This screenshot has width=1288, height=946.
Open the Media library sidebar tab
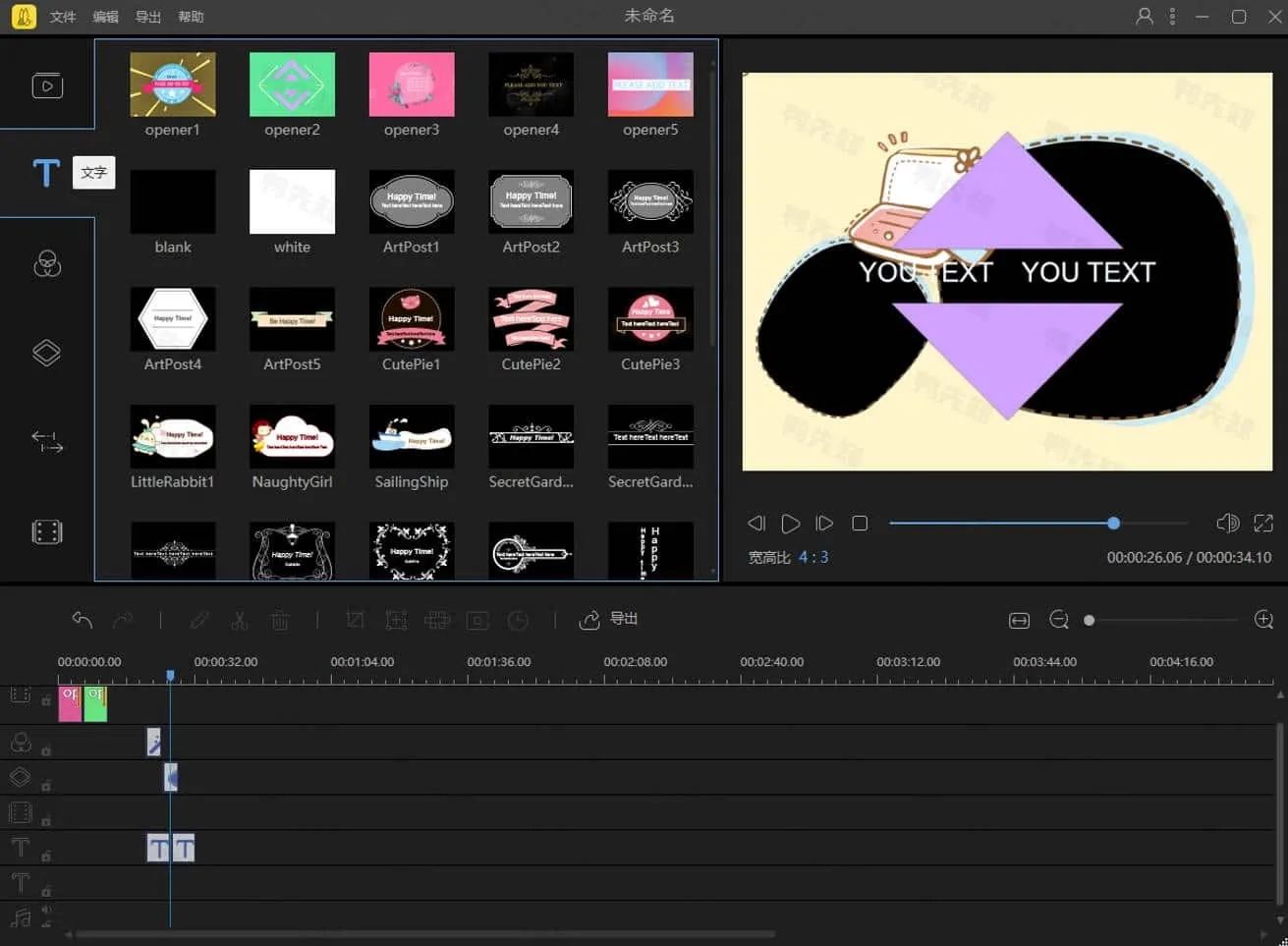coord(47,86)
